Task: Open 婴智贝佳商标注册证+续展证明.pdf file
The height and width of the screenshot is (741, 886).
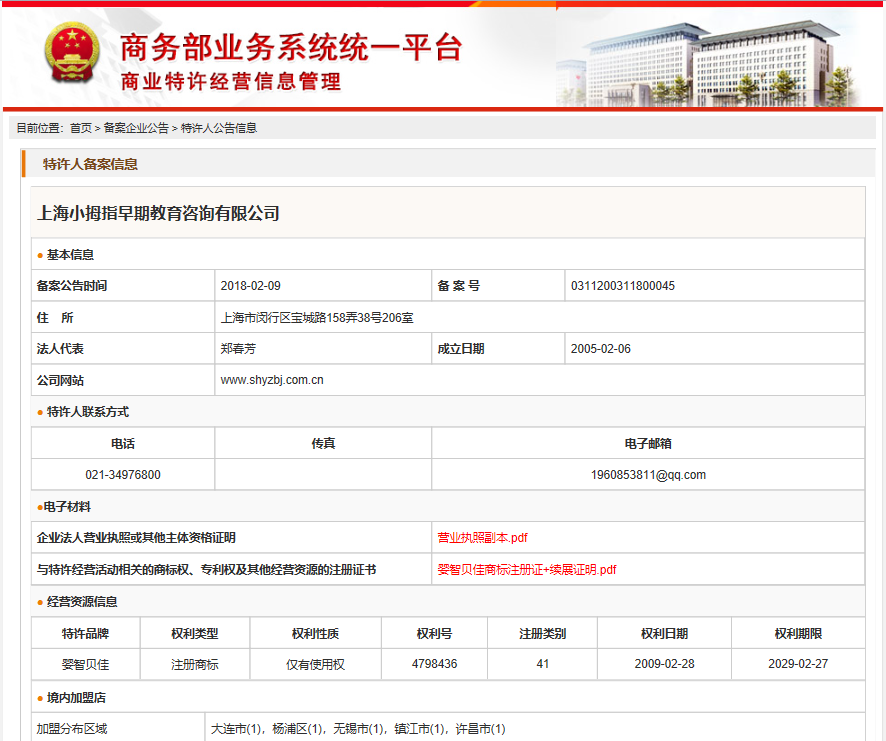Action: click(x=527, y=569)
